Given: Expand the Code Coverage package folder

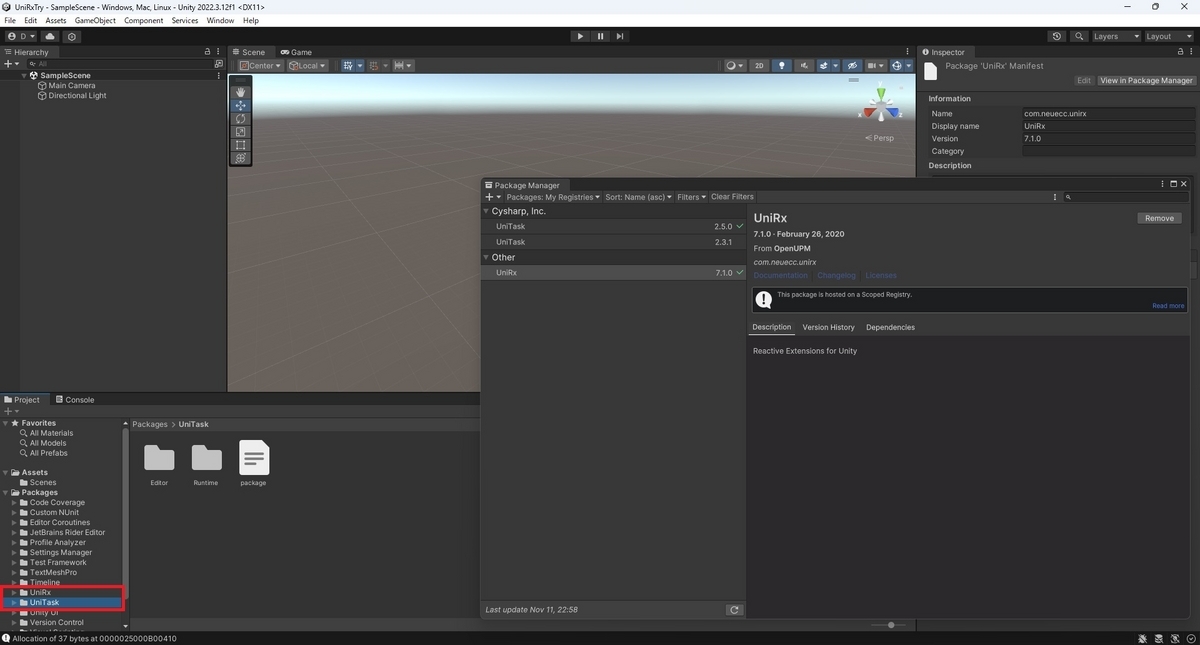Looking at the screenshot, I should (x=14, y=503).
